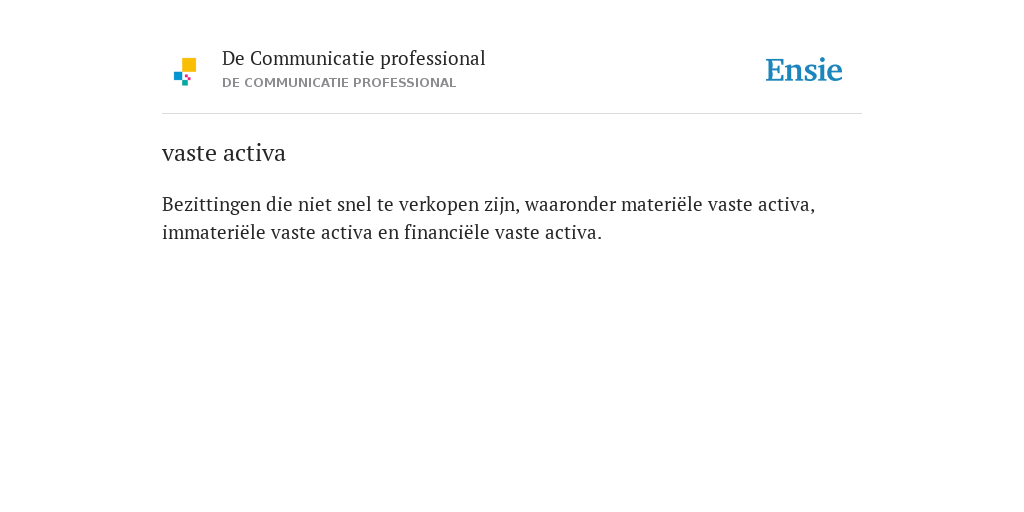Click the word financiële in the definition
This screenshot has width=1024, height=512.
click(x=447, y=232)
